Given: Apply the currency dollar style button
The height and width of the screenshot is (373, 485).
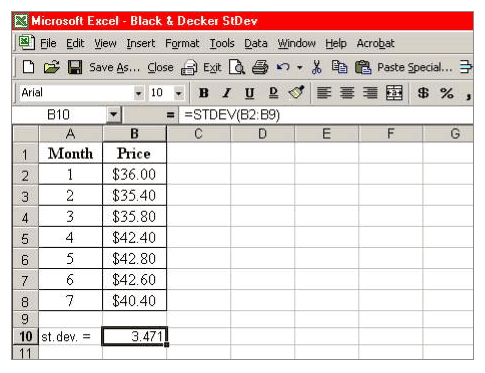Looking at the screenshot, I should (423, 93).
